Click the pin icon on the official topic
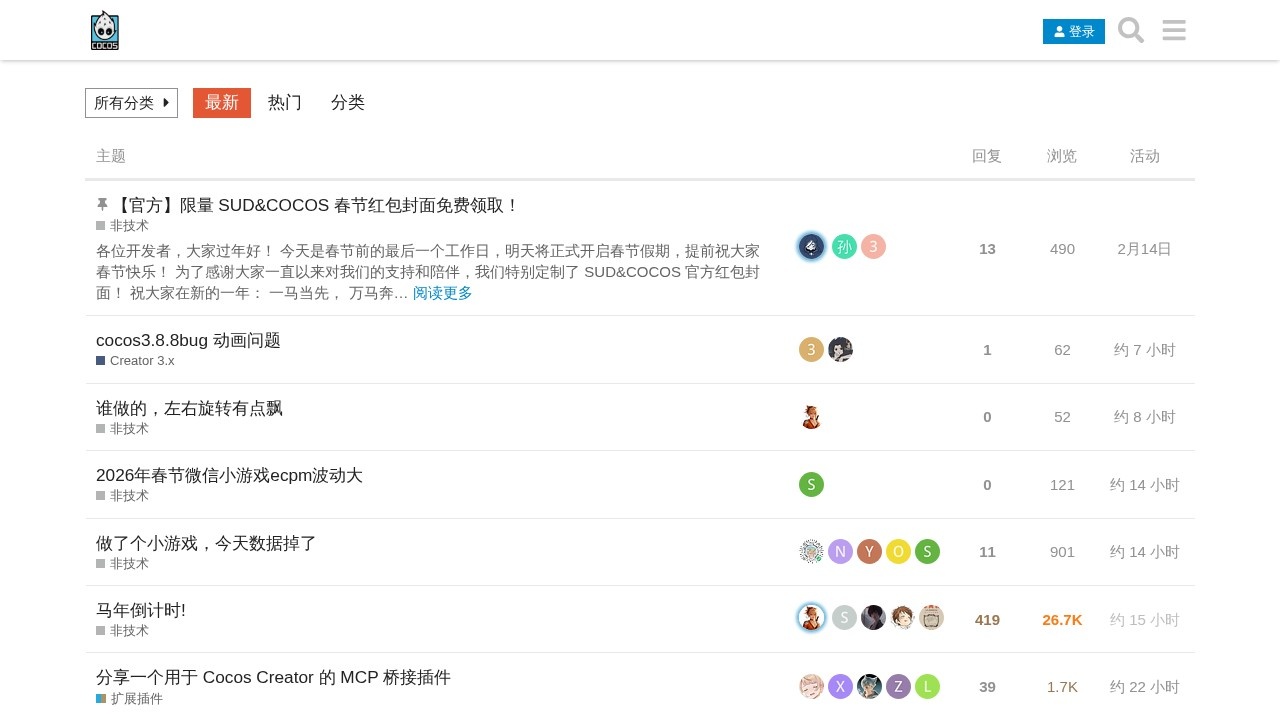 pos(101,204)
